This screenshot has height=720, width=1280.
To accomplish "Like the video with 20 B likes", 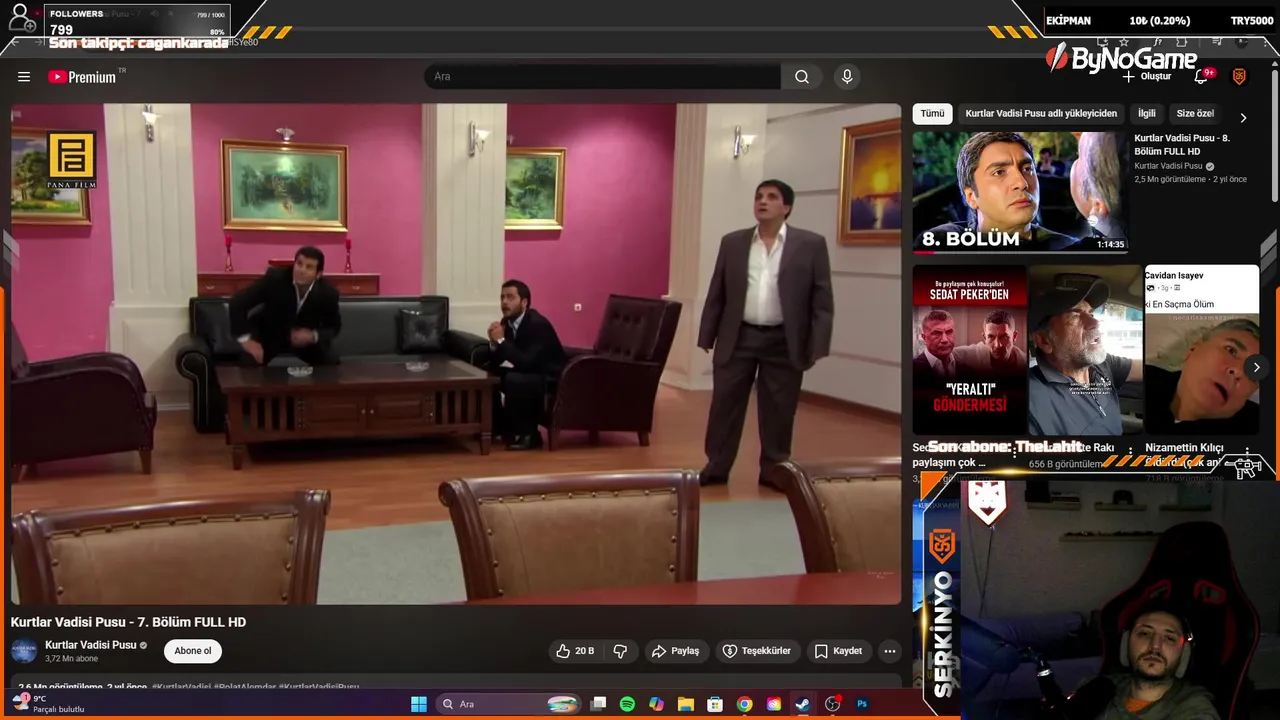I will (576, 651).
